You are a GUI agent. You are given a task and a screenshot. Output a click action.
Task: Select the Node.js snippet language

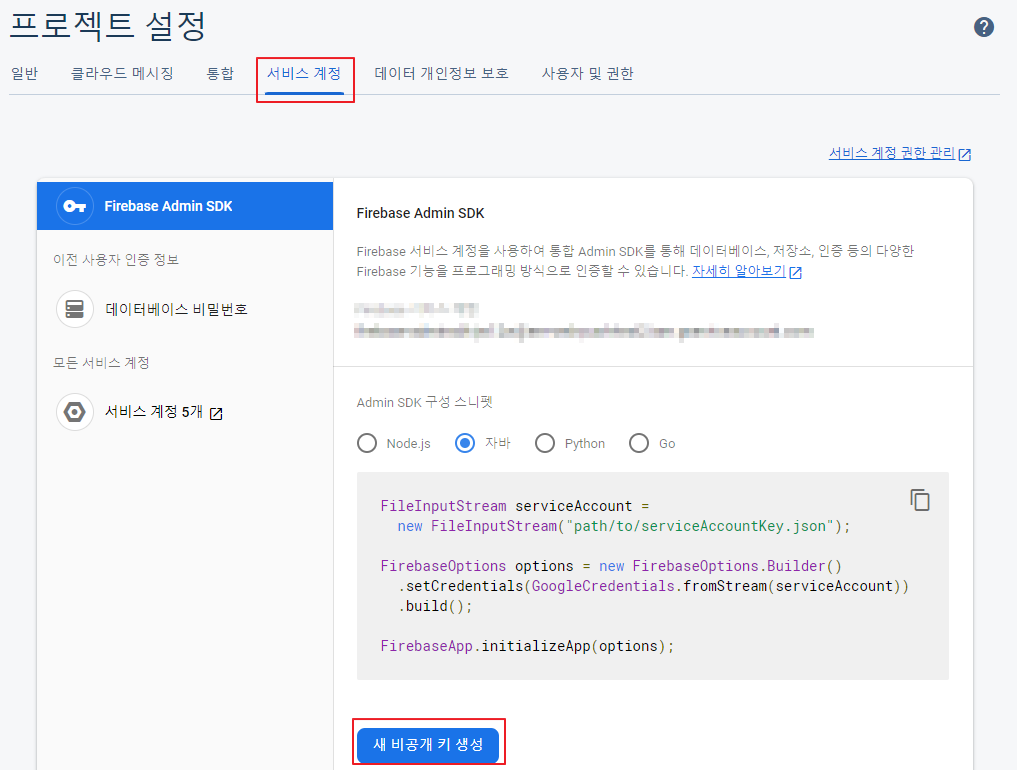coord(367,443)
